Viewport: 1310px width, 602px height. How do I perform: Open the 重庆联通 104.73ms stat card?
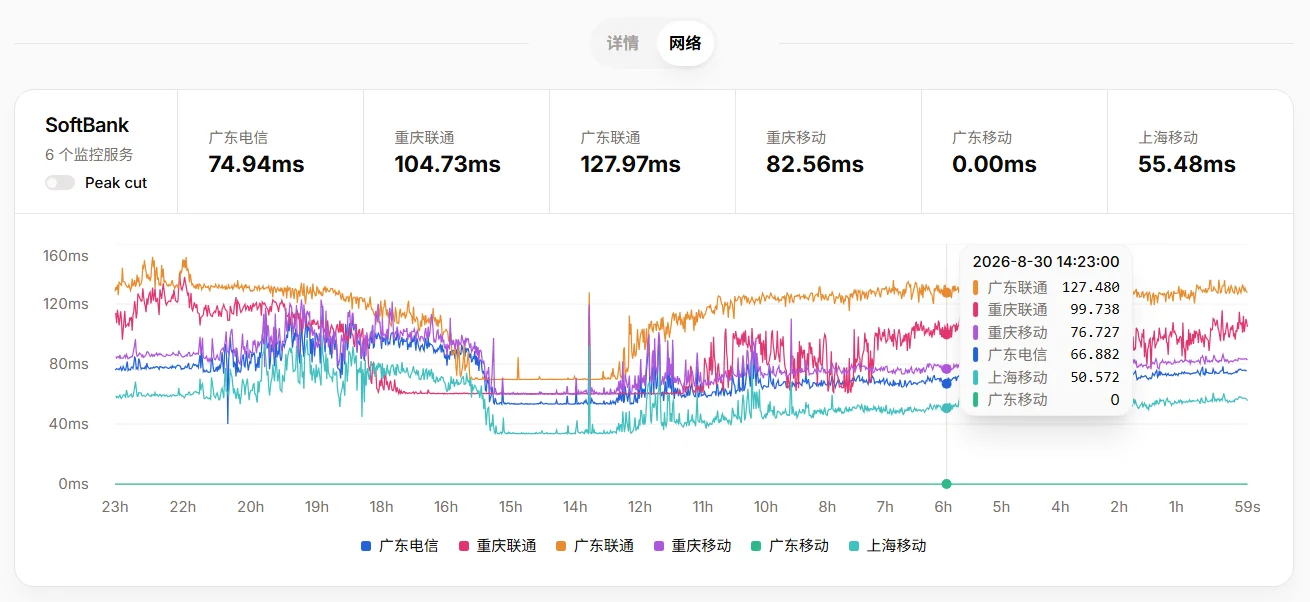coord(456,152)
